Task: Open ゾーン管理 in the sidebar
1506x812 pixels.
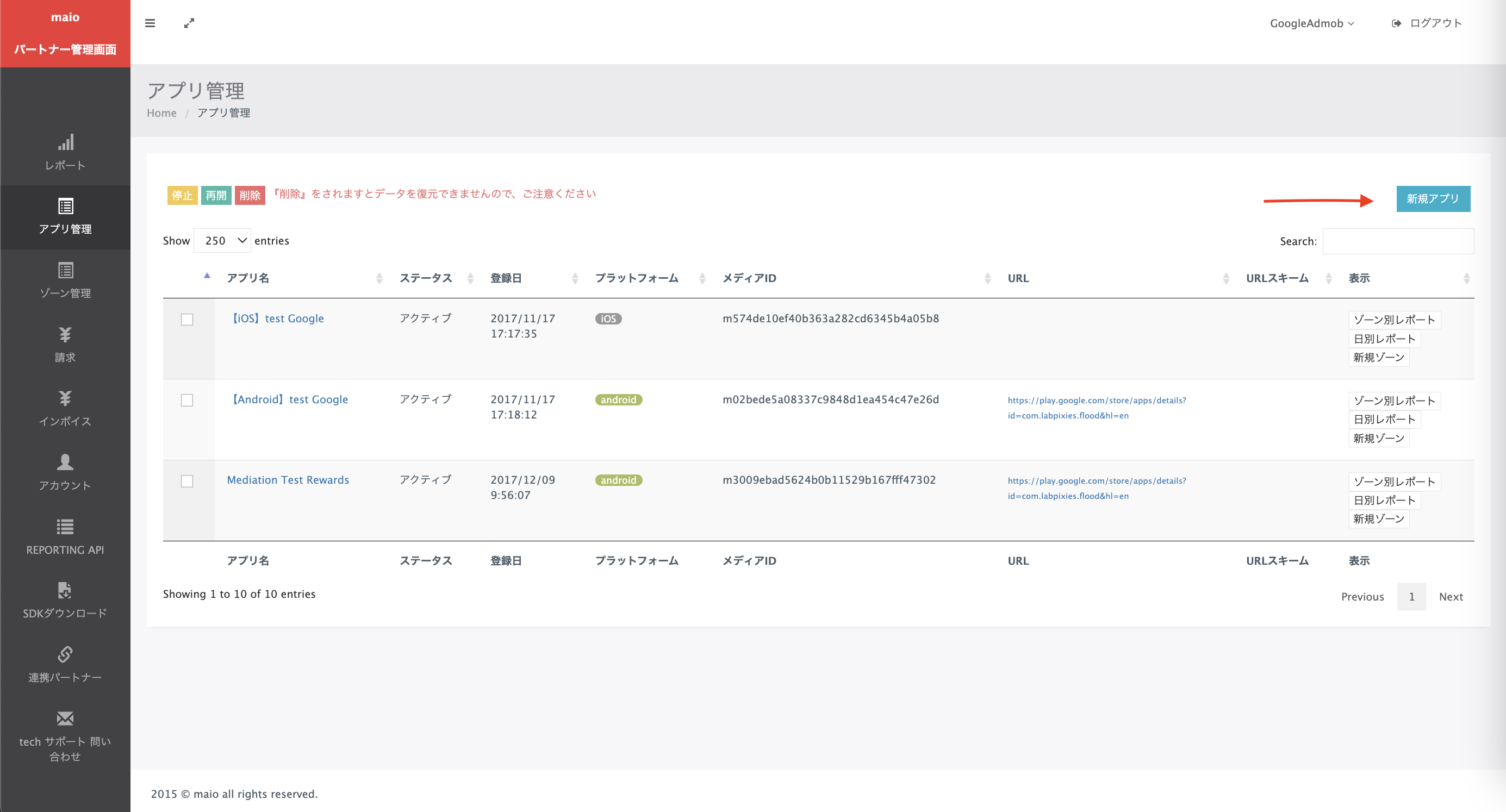Action: [65, 280]
